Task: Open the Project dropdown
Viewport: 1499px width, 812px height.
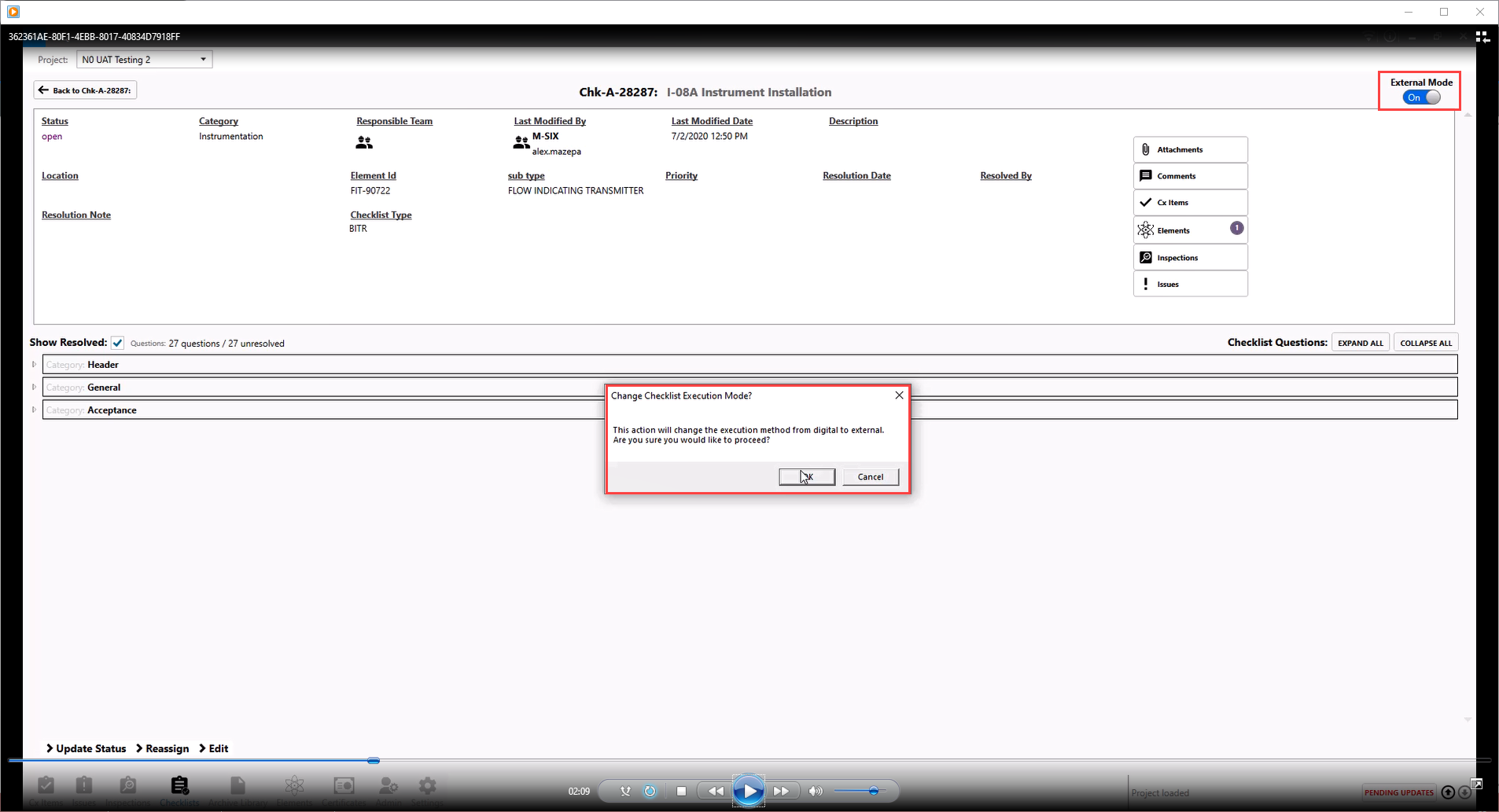Action: point(145,60)
